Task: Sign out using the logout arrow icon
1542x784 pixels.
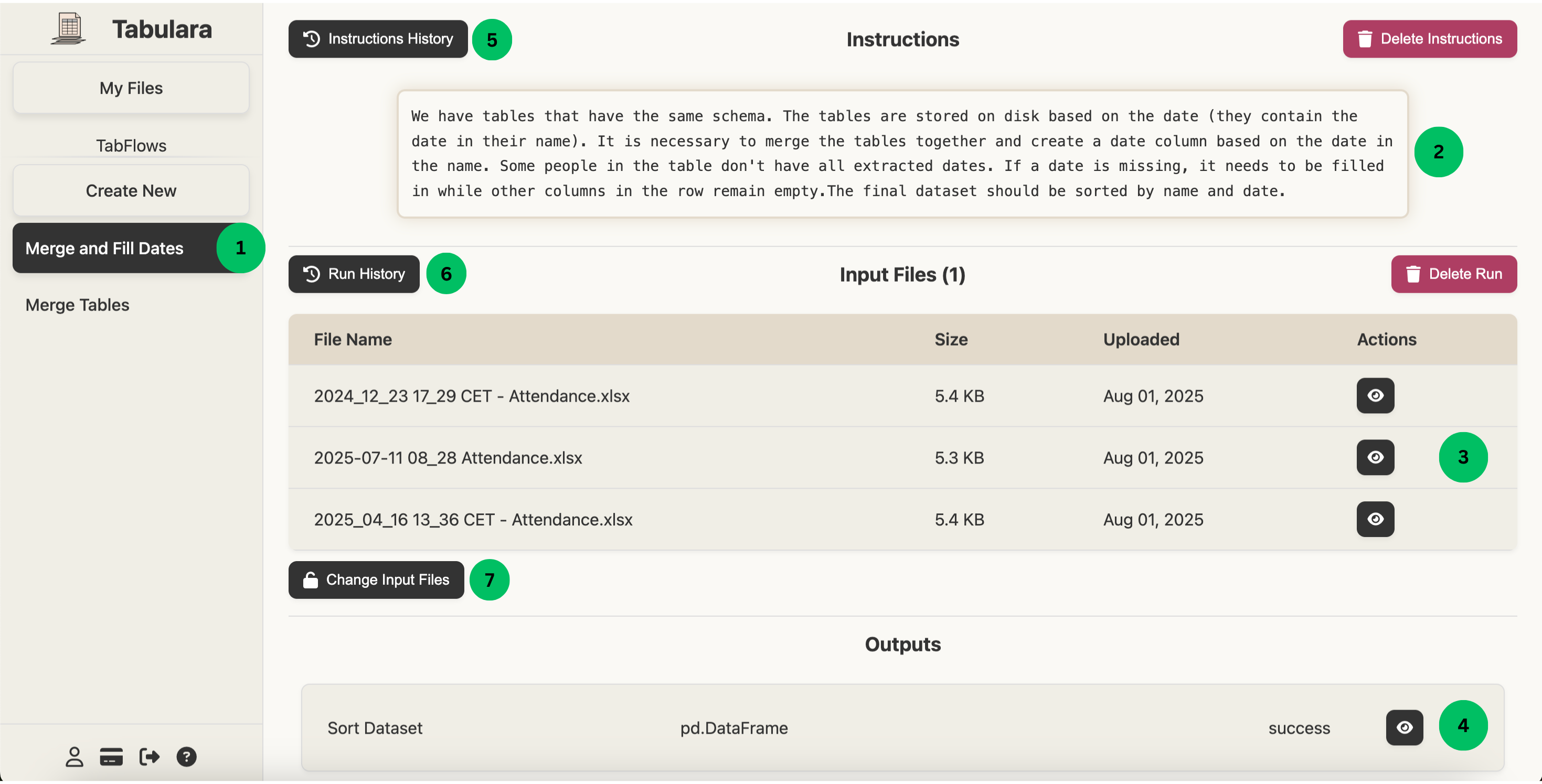Action: point(149,757)
